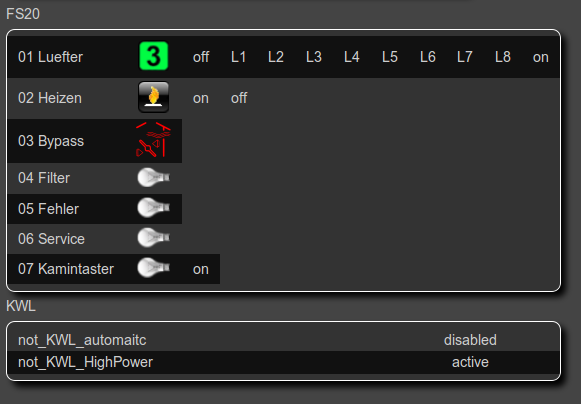Turn Kamintaster on
The image size is (581, 404).
[200, 269]
